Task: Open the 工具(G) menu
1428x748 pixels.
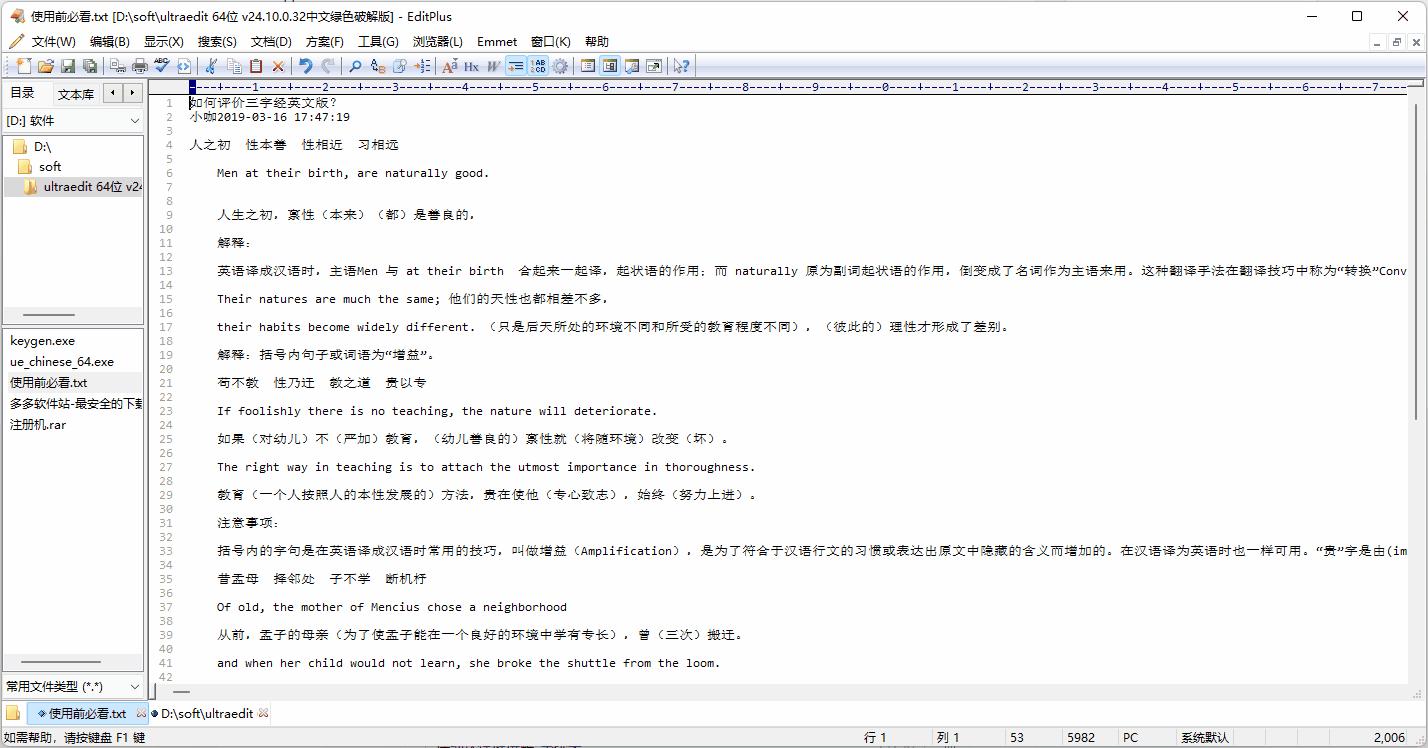Action: (378, 41)
